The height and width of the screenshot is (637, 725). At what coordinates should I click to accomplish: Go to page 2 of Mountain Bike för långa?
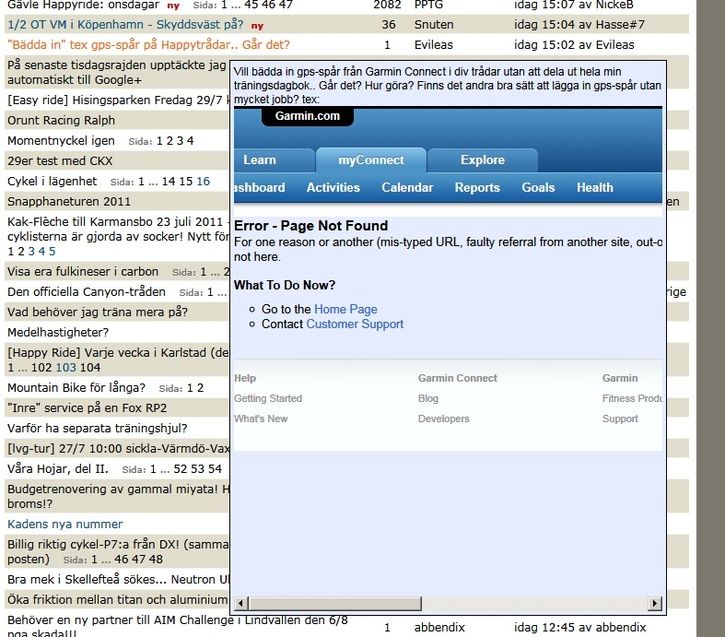pyautogui.click(x=200, y=387)
